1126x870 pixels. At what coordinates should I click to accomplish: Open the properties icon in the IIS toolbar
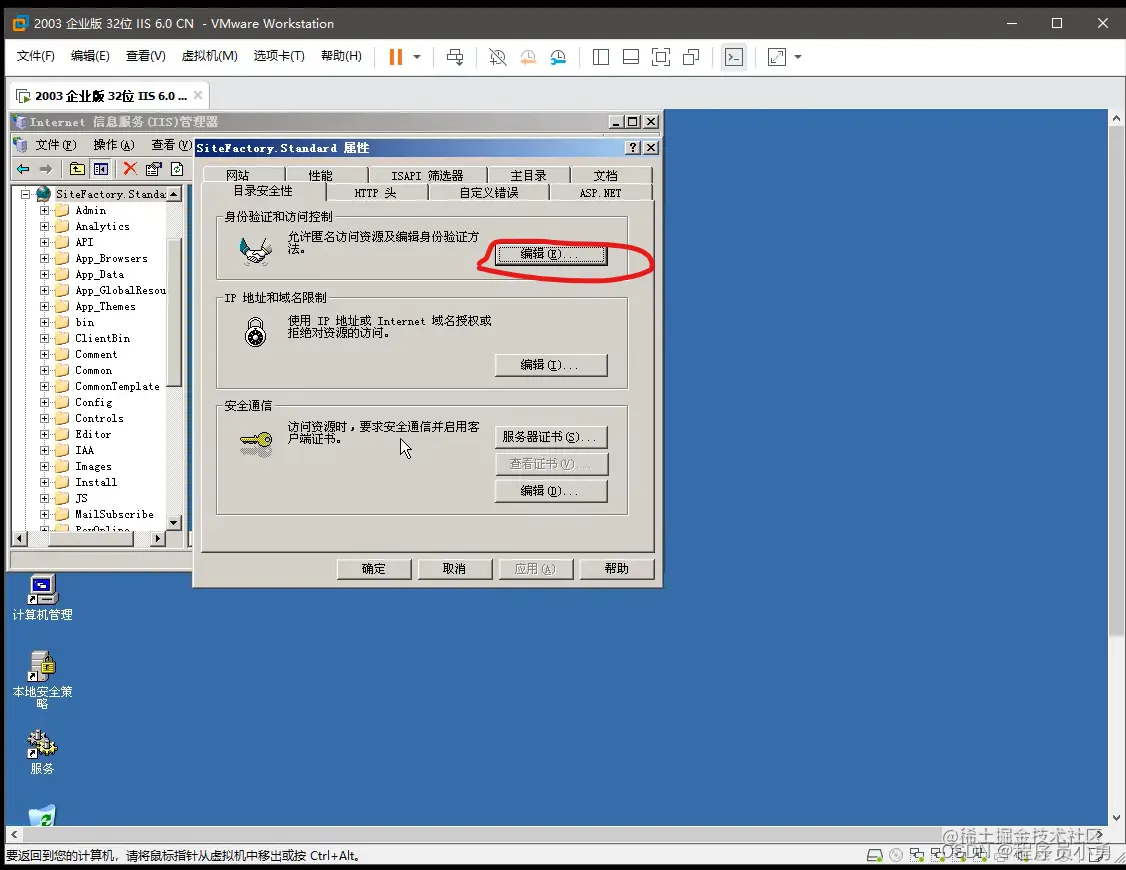(x=154, y=169)
